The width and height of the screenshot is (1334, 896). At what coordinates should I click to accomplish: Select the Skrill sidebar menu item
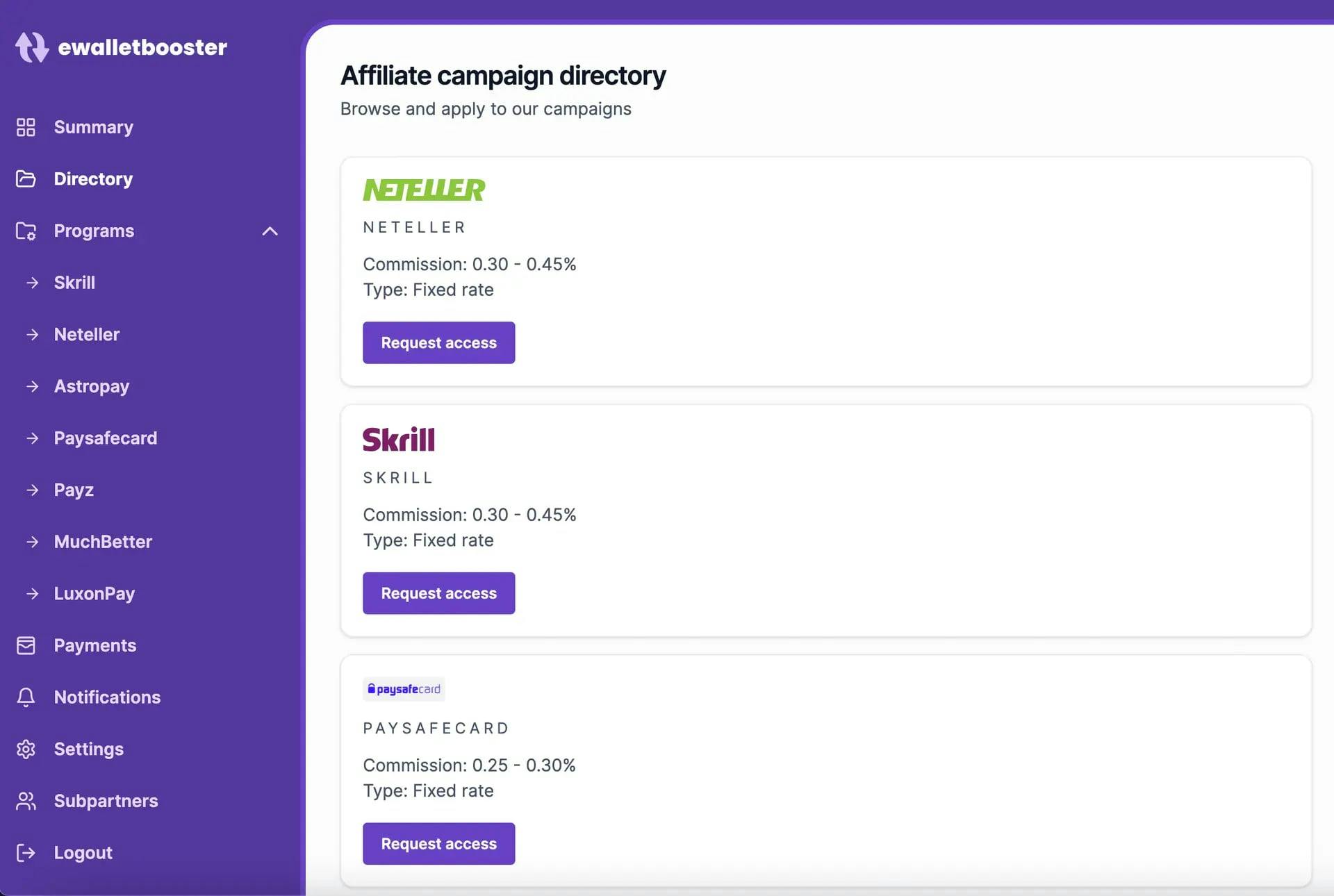pos(74,283)
